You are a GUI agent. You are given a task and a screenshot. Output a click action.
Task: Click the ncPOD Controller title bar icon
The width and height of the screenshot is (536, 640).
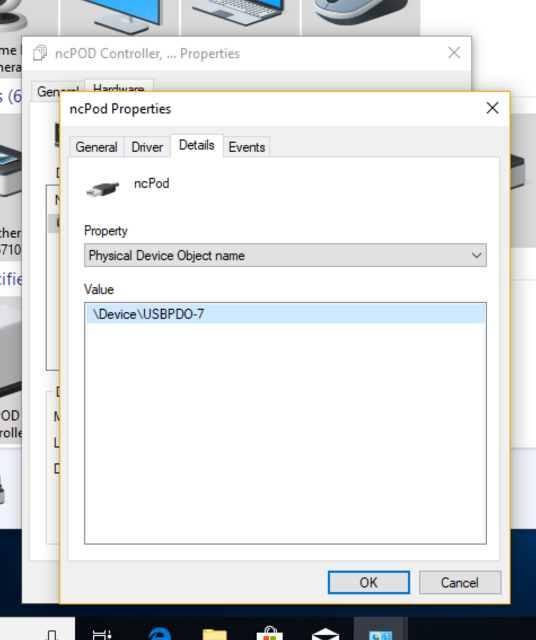tap(40, 53)
